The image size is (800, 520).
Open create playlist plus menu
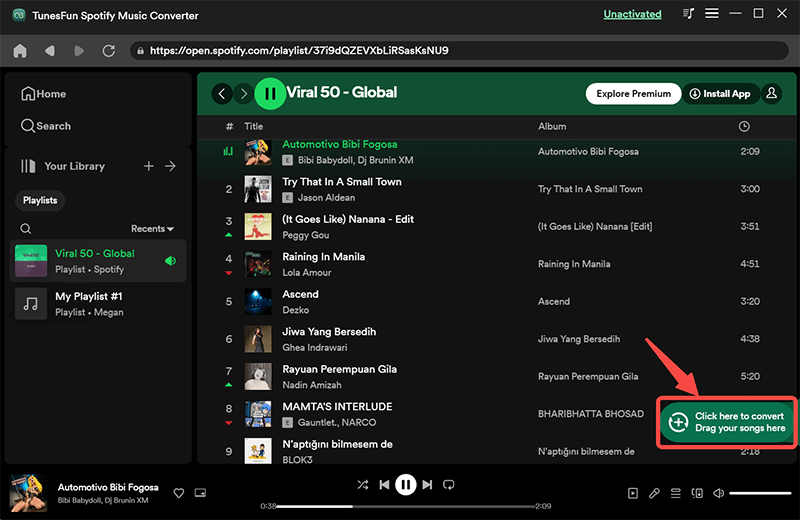[148, 166]
